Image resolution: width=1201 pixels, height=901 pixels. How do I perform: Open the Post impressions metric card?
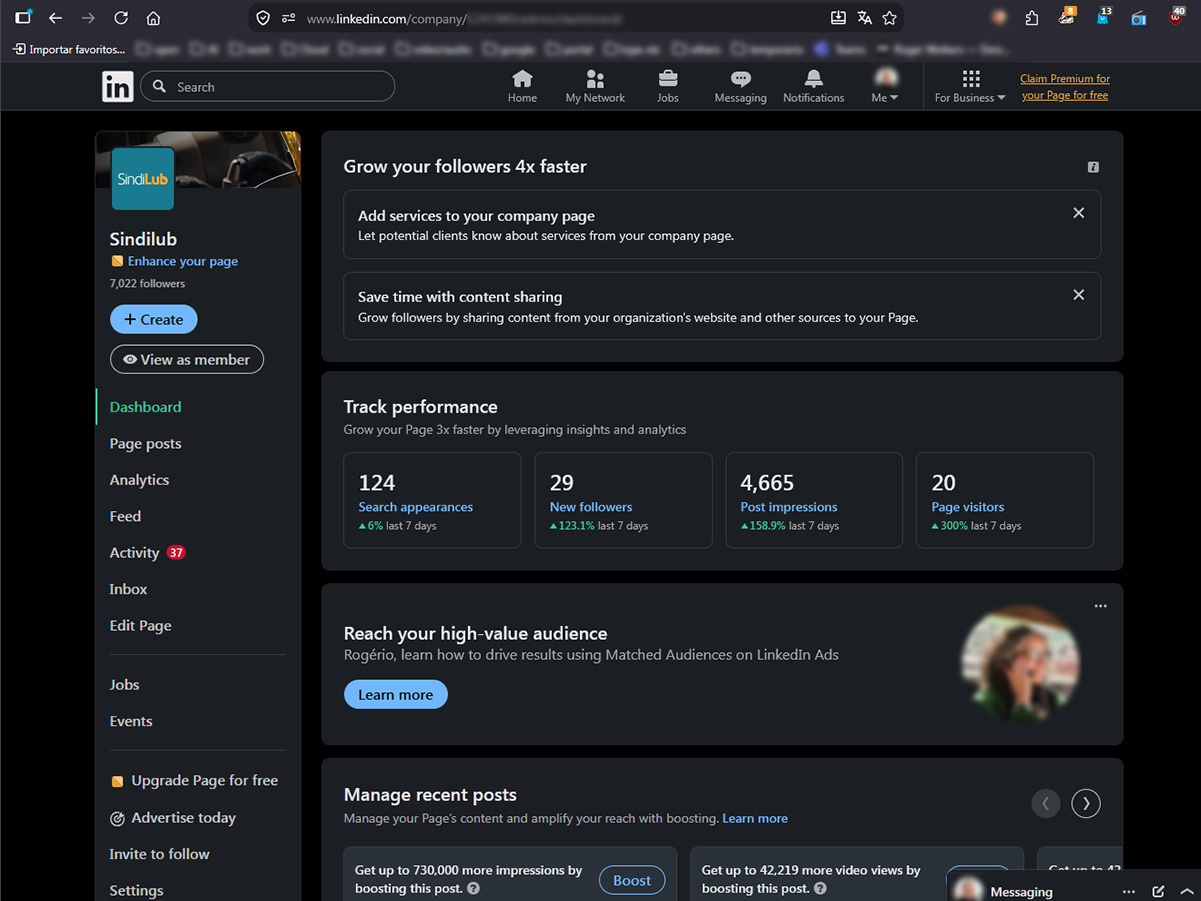tap(814, 500)
